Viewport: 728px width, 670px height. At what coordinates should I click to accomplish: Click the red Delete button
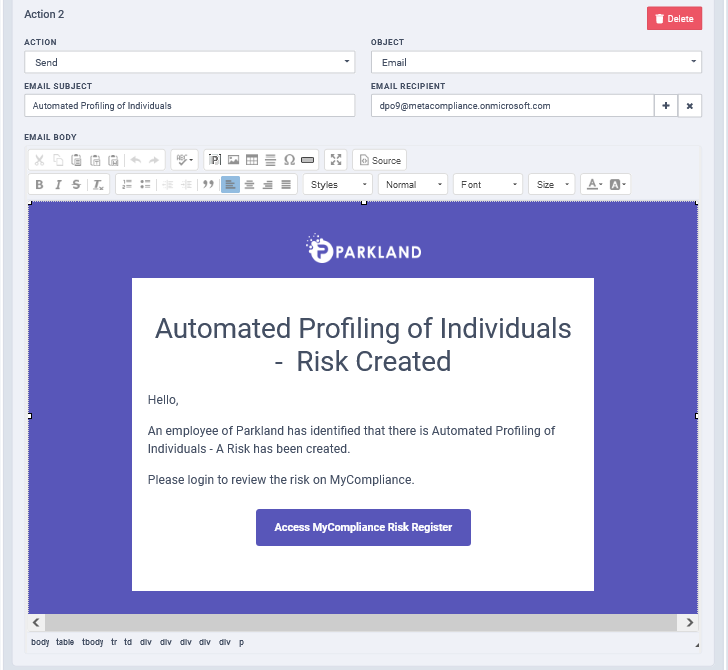click(x=675, y=19)
